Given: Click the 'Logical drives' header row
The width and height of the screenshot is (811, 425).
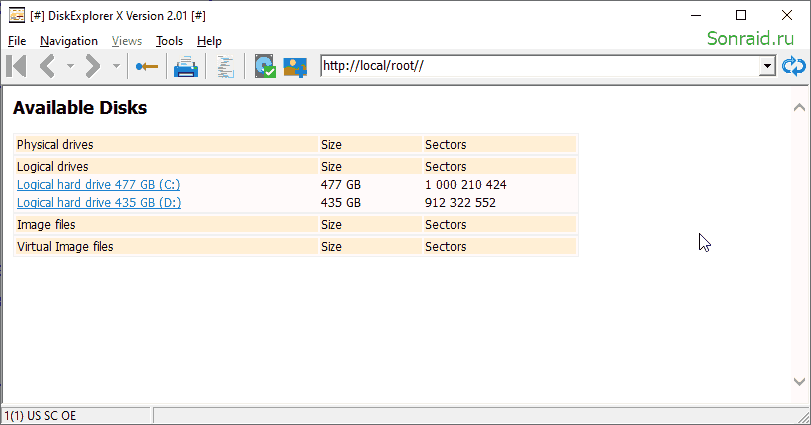Looking at the screenshot, I should [x=296, y=166].
